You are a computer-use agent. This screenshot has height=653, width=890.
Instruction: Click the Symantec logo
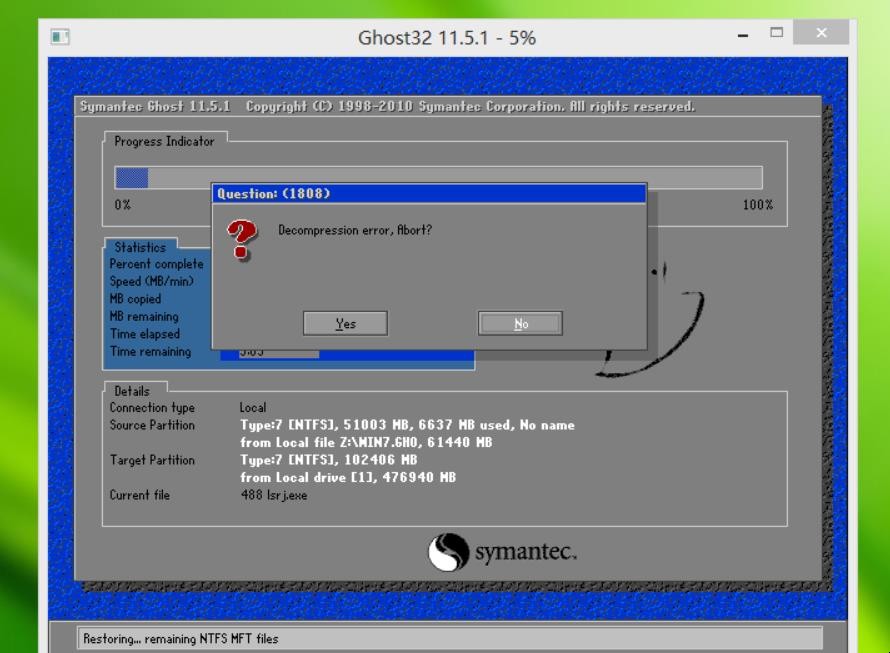[x=502, y=551]
